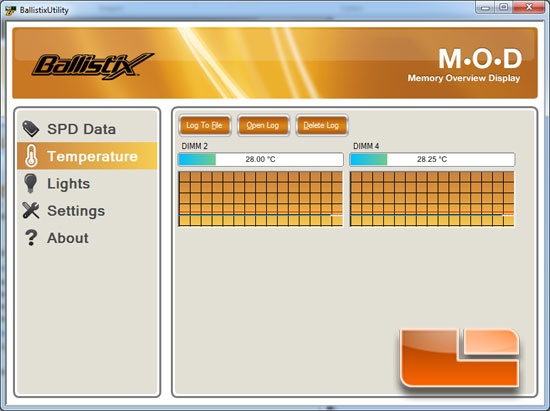Screen dimensions: 550x411
Task: Go to the Lights section
Action: pos(87,183)
